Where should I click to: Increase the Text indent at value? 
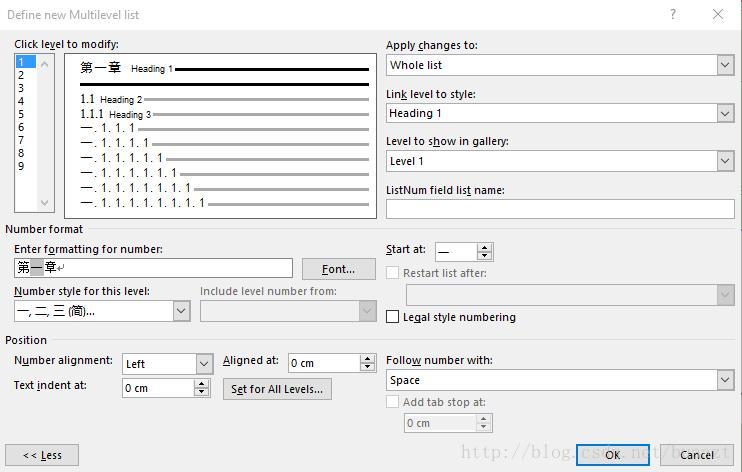201,383
